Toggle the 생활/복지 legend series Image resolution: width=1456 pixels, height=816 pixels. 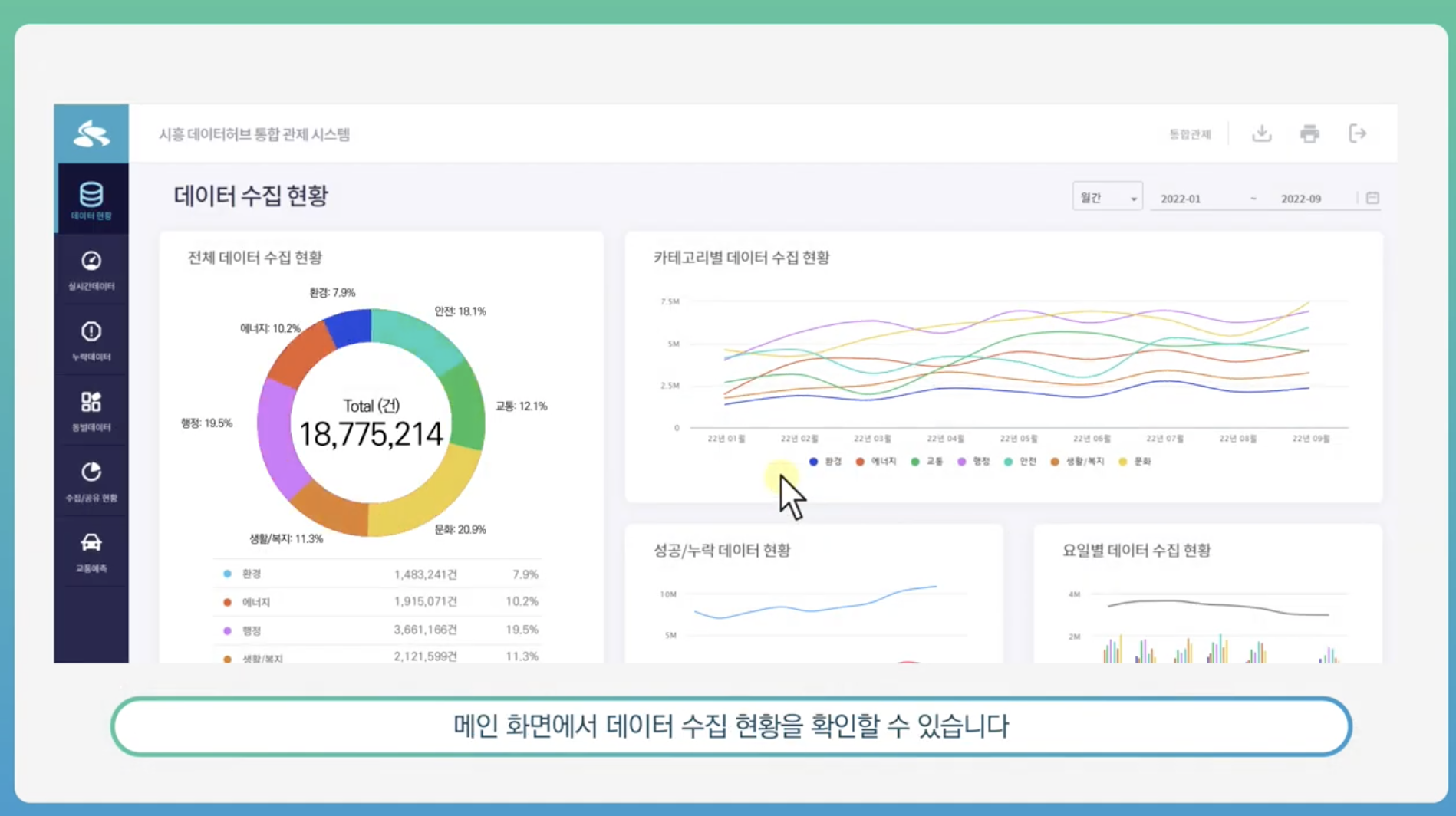pos(1077,462)
